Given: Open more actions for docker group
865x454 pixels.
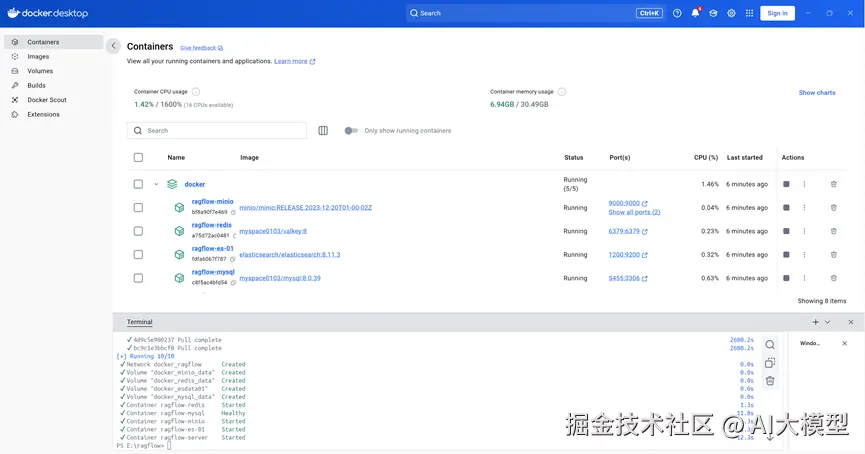Looking at the screenshot, I should pyautogui.click(x=804, y=184).
